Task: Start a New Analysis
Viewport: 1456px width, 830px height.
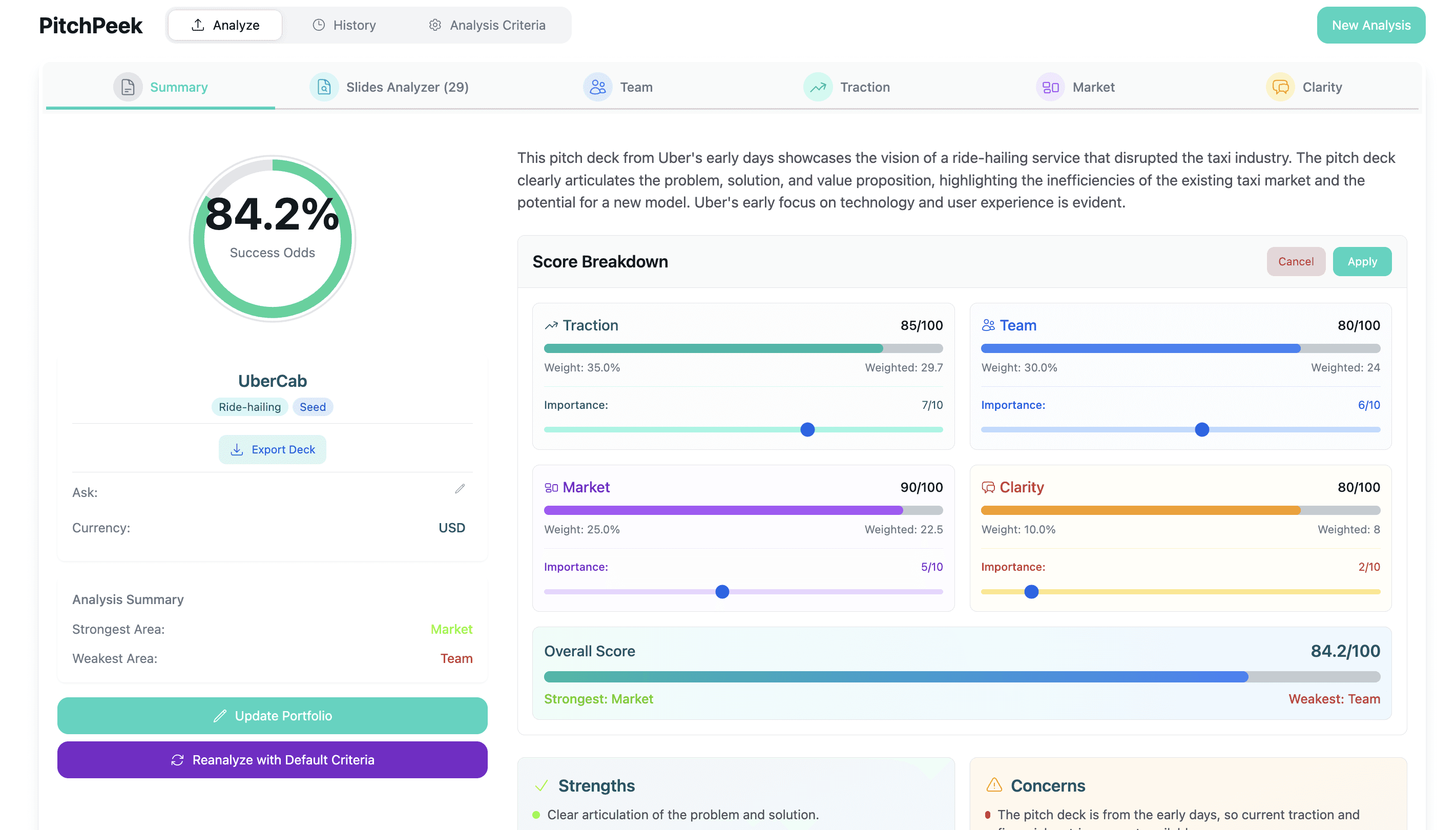Action: [x=1370, y=25]
